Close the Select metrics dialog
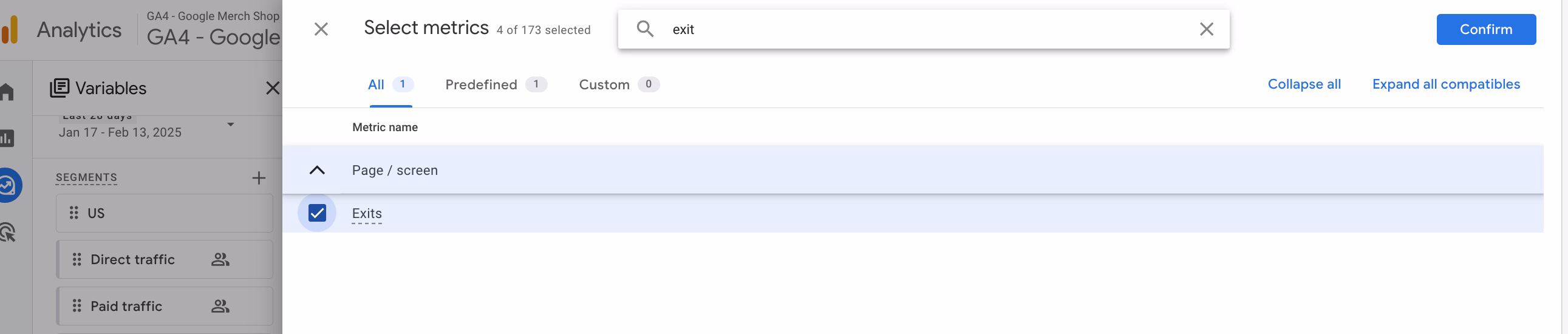The height and width of the screenshot is (334, 1568). 321,29
